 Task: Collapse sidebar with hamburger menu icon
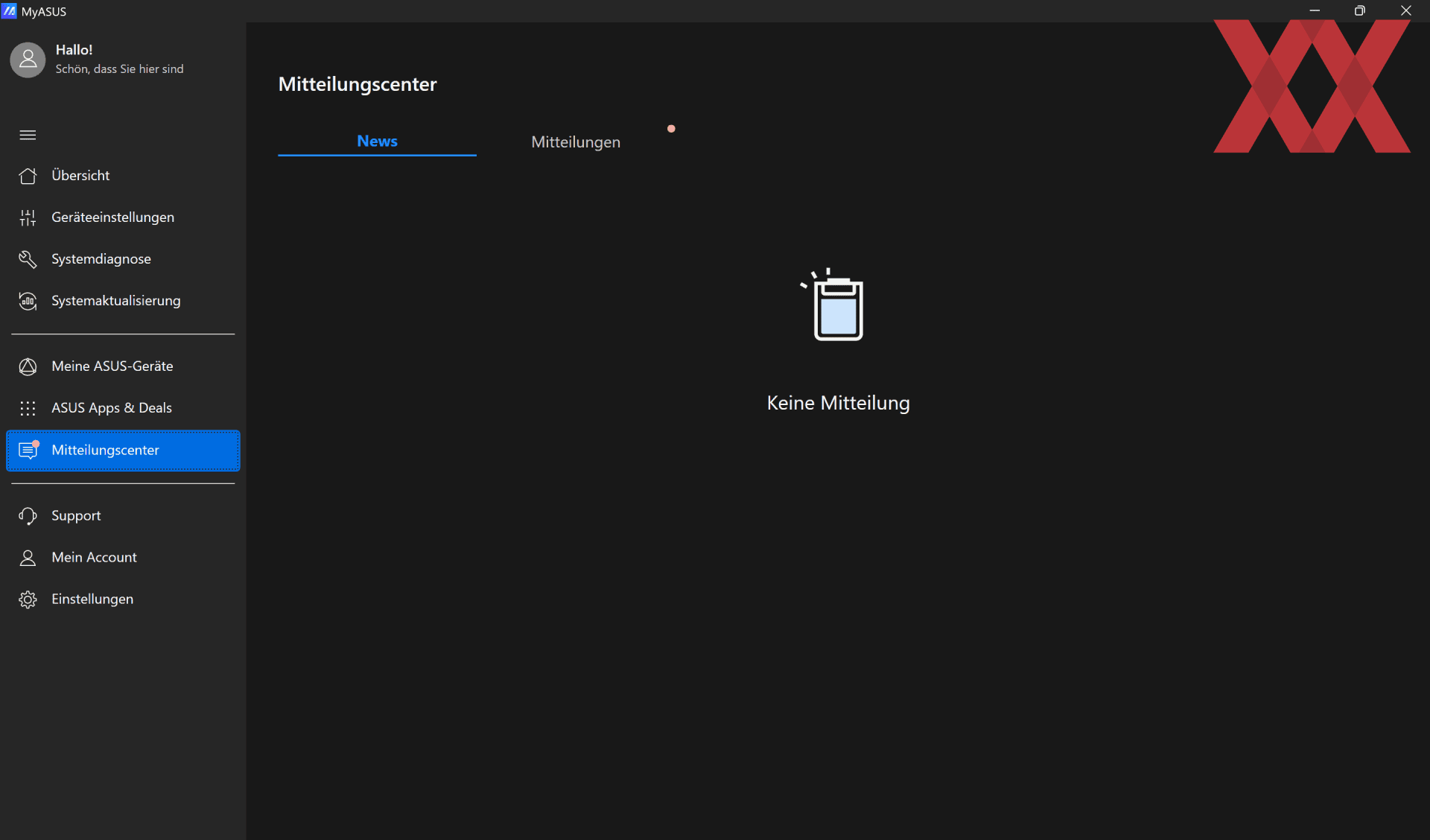click(x=28, y=135)
